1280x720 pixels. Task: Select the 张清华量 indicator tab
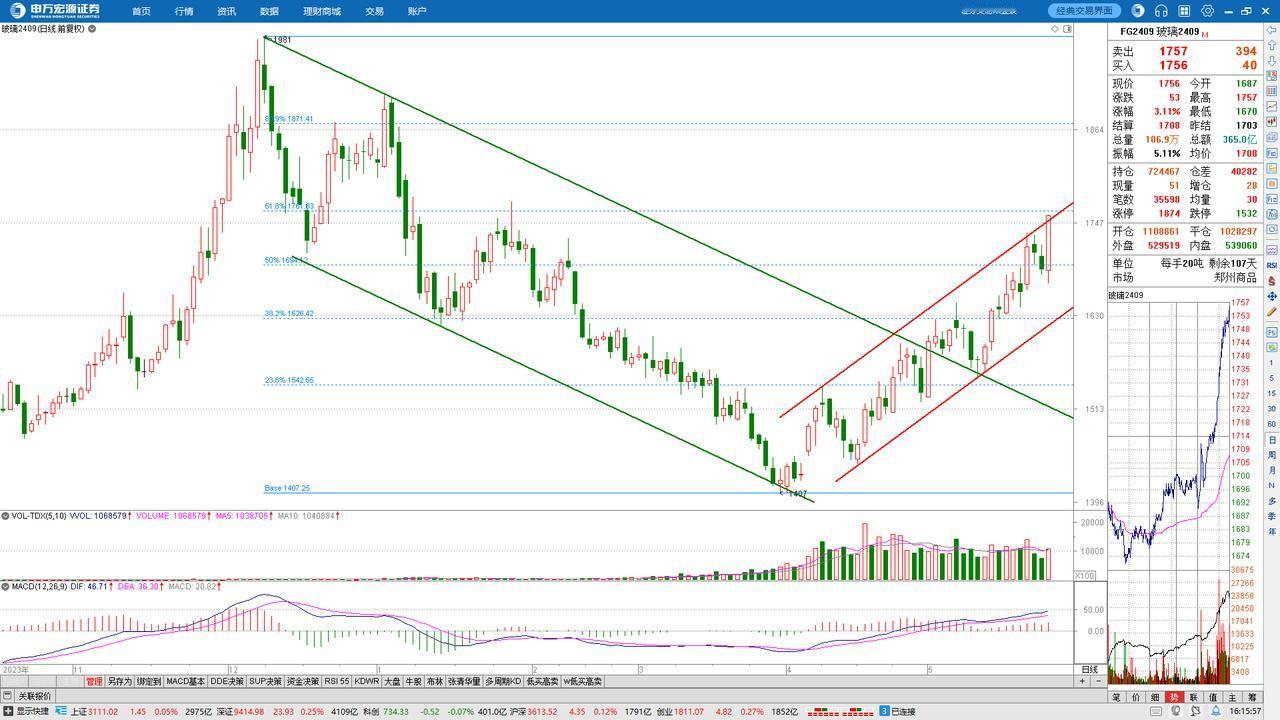(464, 681)
